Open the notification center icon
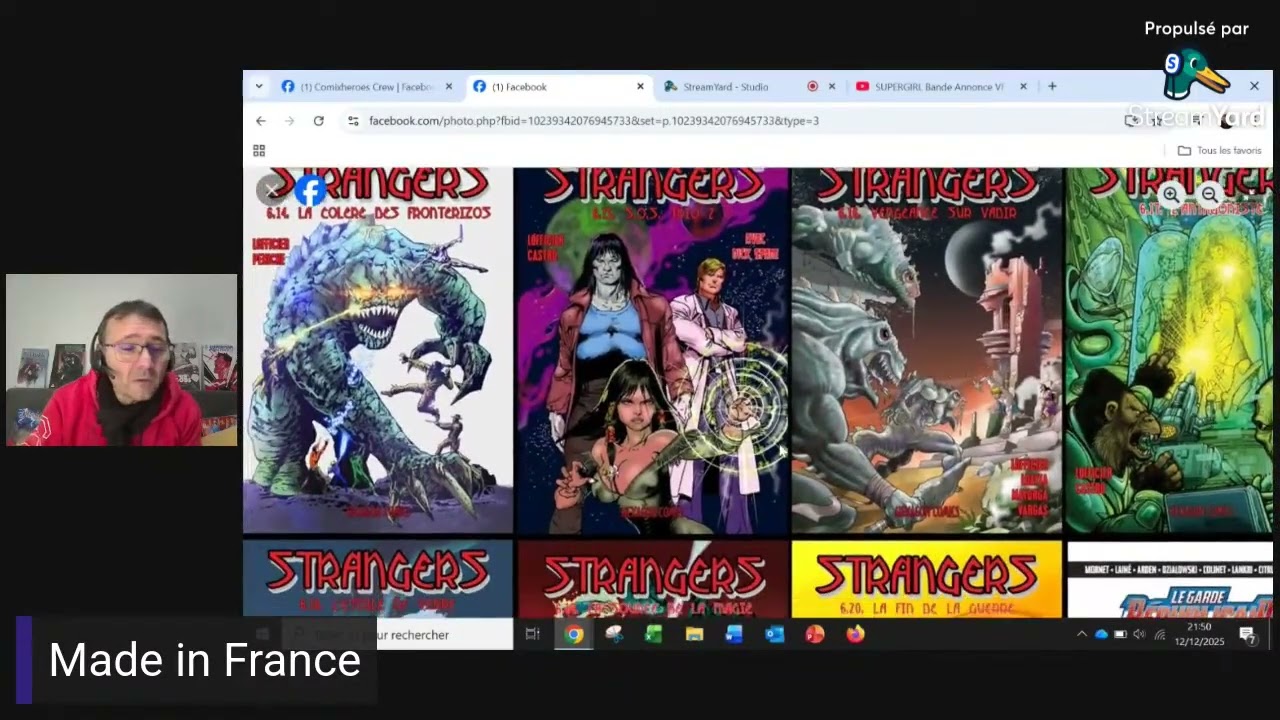1280x720 pixels. coord(1247,634)
